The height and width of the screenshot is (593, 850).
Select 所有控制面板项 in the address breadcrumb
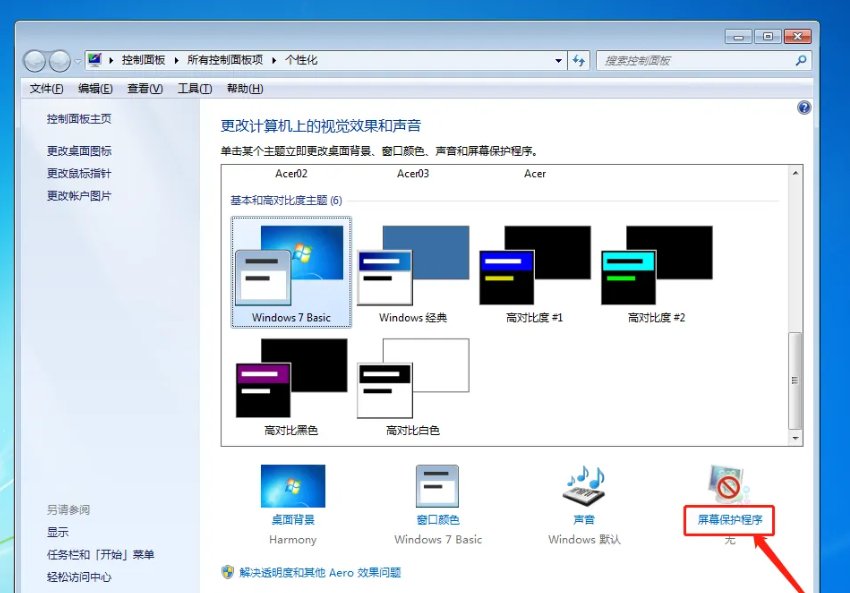[225, 60]
